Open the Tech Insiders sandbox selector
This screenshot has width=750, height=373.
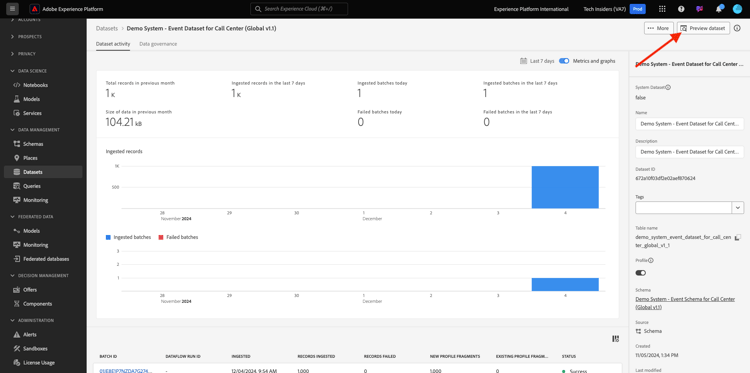coord(605,9)
